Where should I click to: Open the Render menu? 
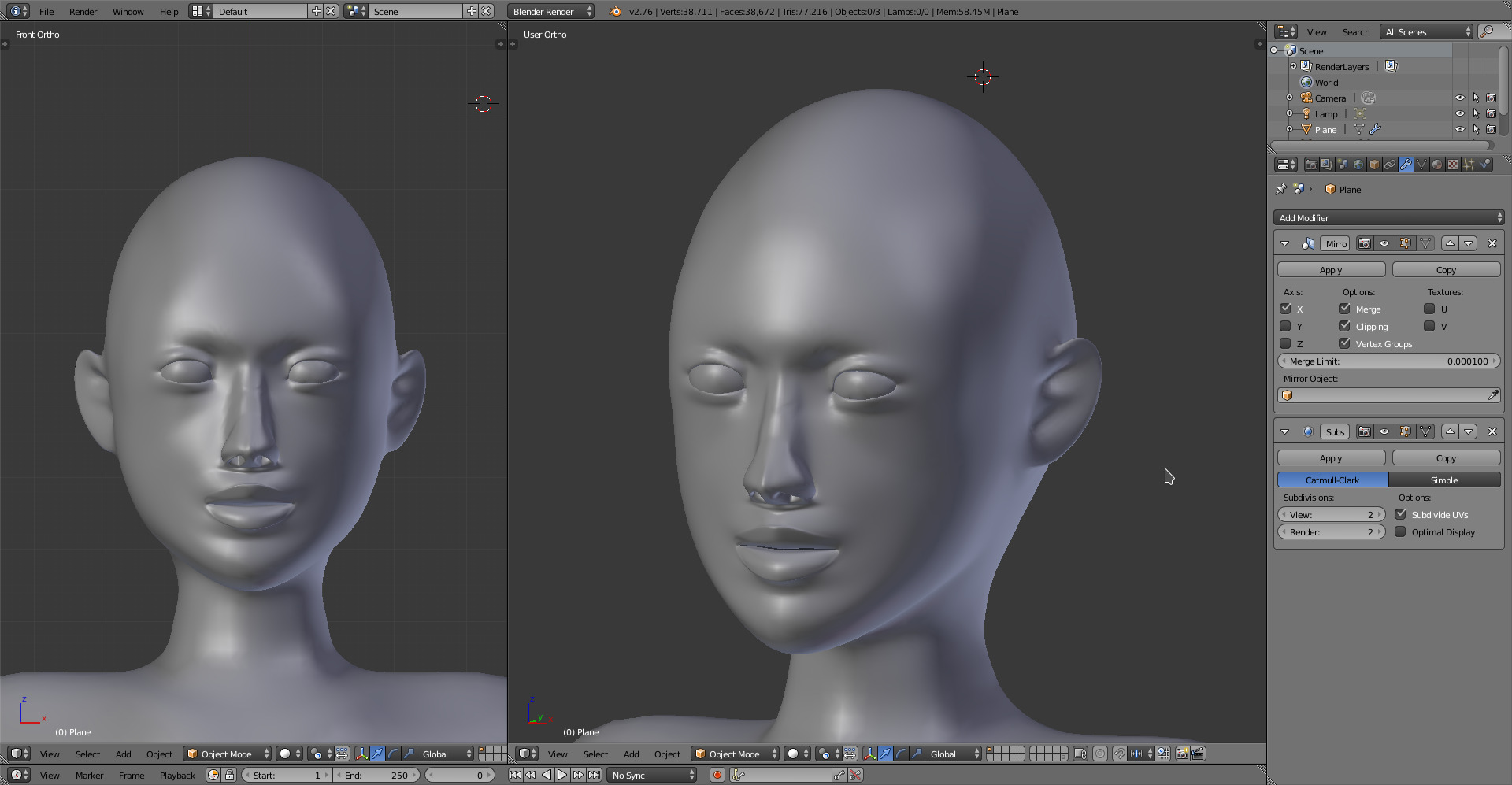coord(83,12)
